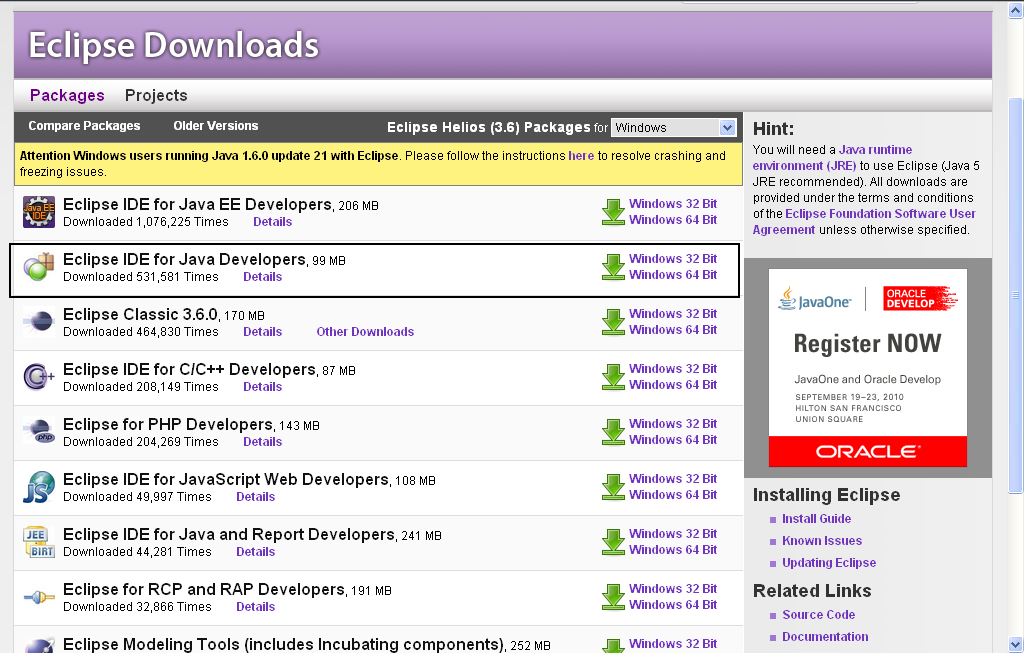
Task: Download Java and Report Developers Windows 64 Bit
Action: click(x=673, y=550)
